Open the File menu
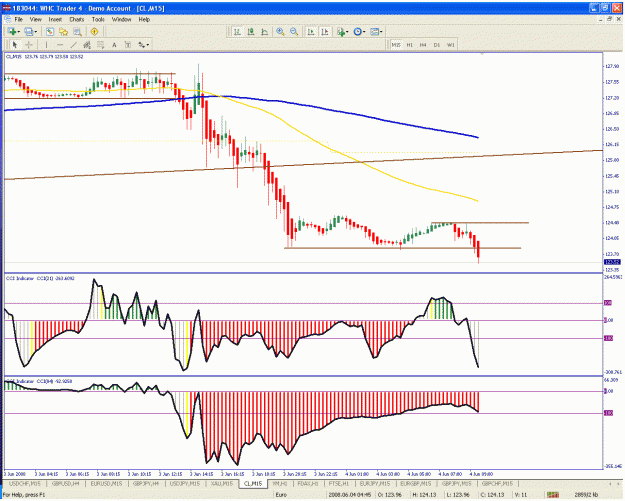This screenshot has width=625, height=501. 18,19
